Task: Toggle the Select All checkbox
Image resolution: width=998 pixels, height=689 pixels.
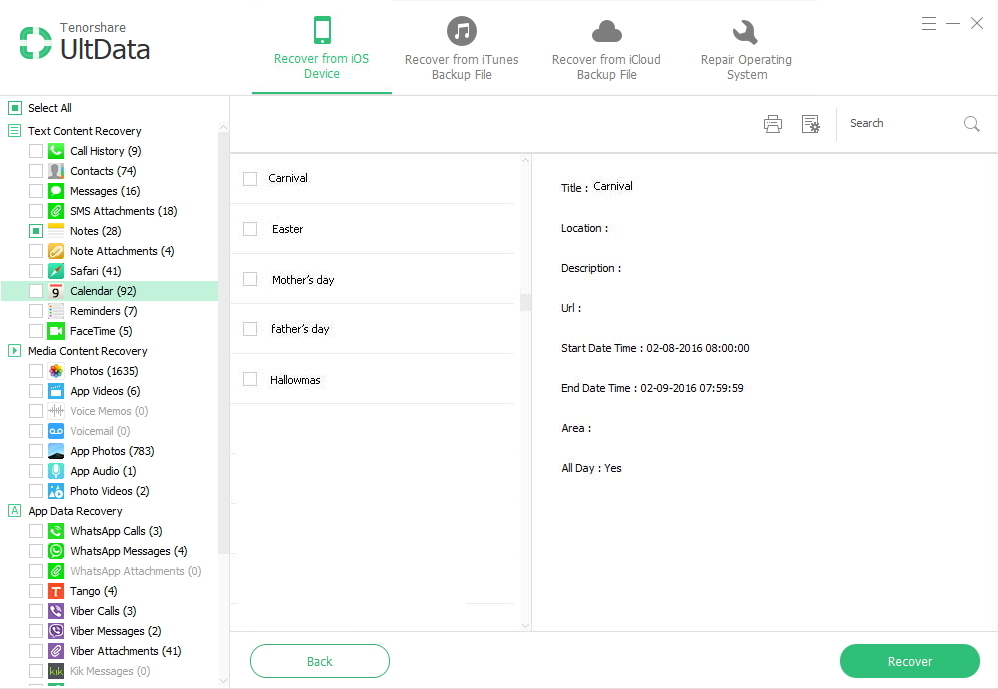Action: pyautogui.click(x=15, y=108)
